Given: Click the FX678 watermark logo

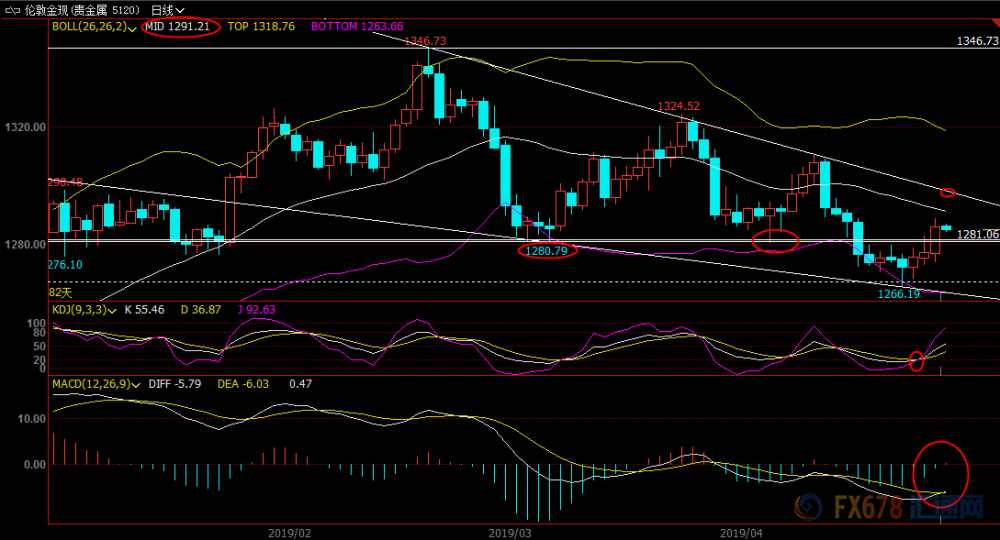Looking at the screenshot, I should click(888, 507).
